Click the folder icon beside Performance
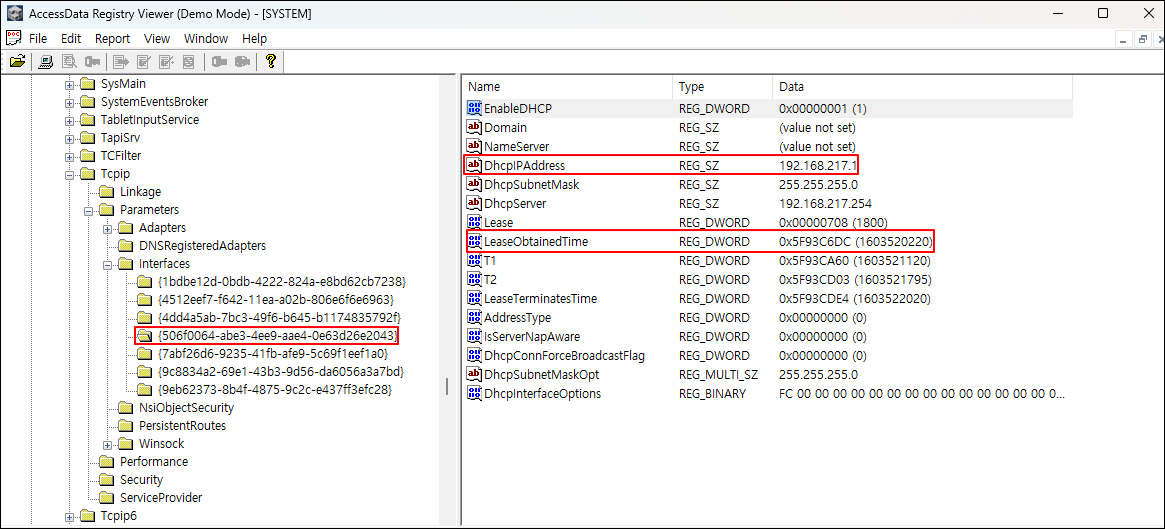 click(x=107, y=461)
